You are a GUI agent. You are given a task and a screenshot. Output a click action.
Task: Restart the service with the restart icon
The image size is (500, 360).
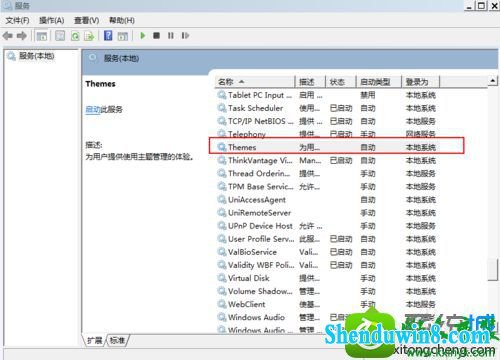pyautogui.click(x=185, y=35)
